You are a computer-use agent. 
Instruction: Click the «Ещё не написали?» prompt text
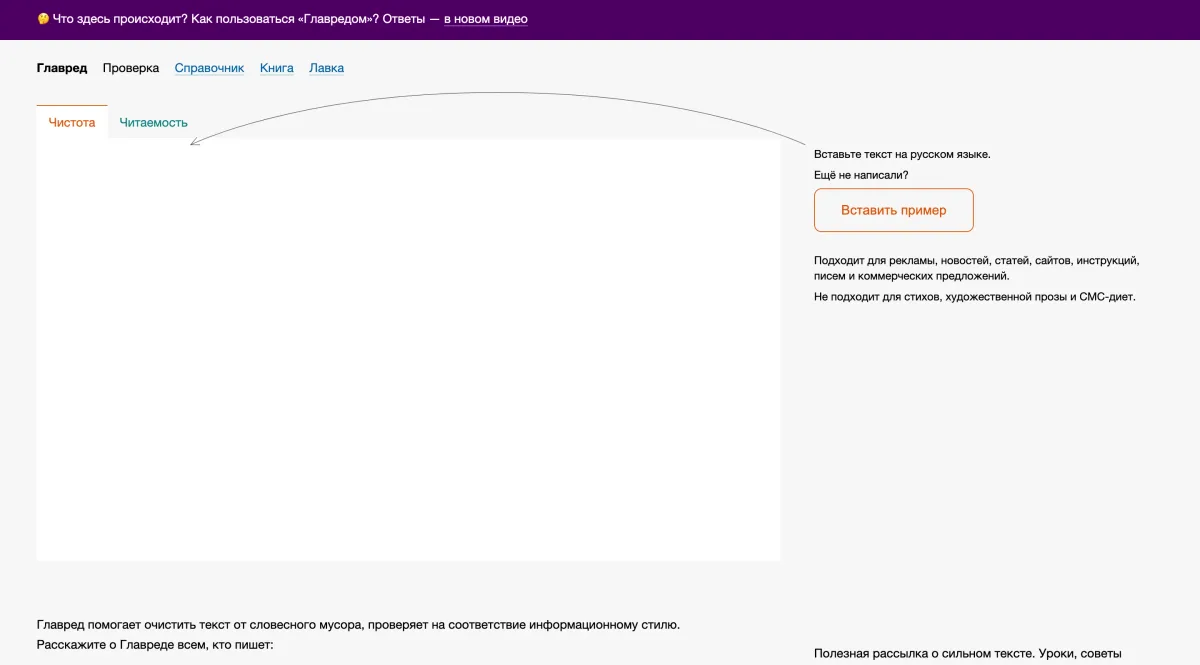point(861,175)
